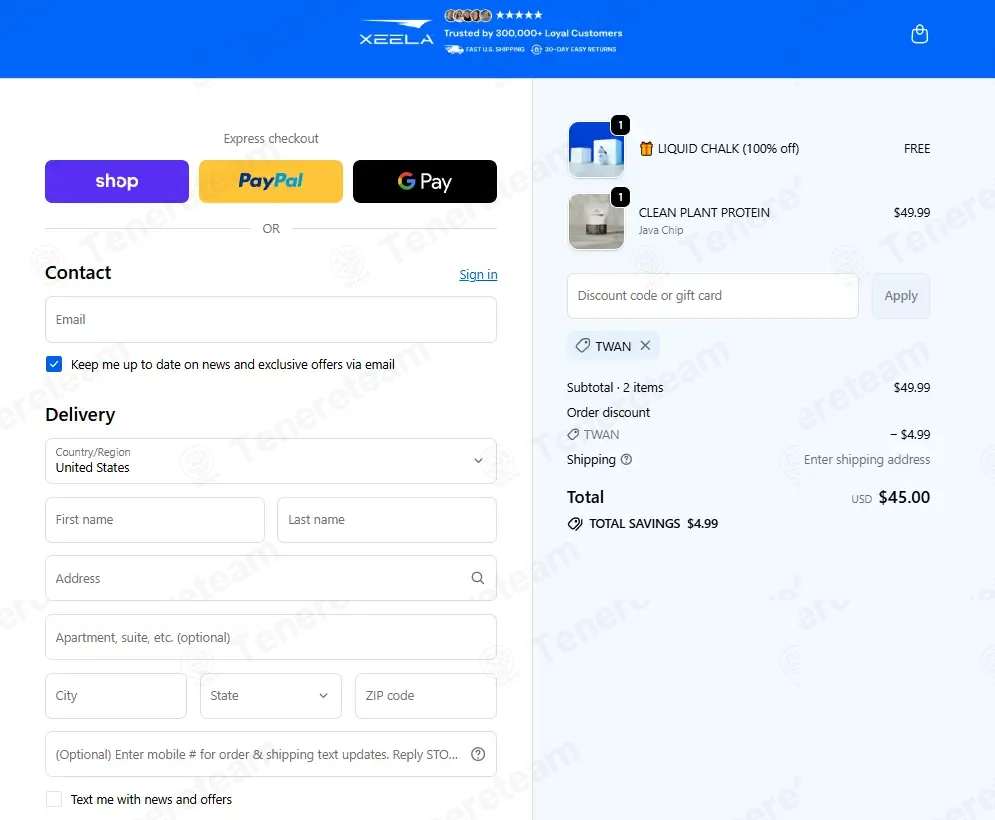Click the gift icon beside LIQUID CHALK
The width and height of the screenshot is (995, 820).
point(645,149)
